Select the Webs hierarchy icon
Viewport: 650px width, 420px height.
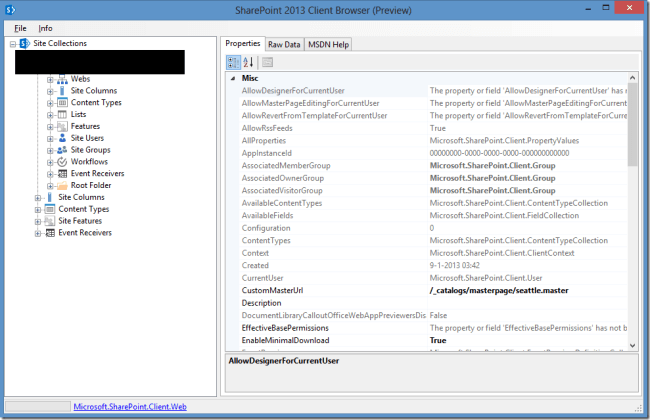62,79
